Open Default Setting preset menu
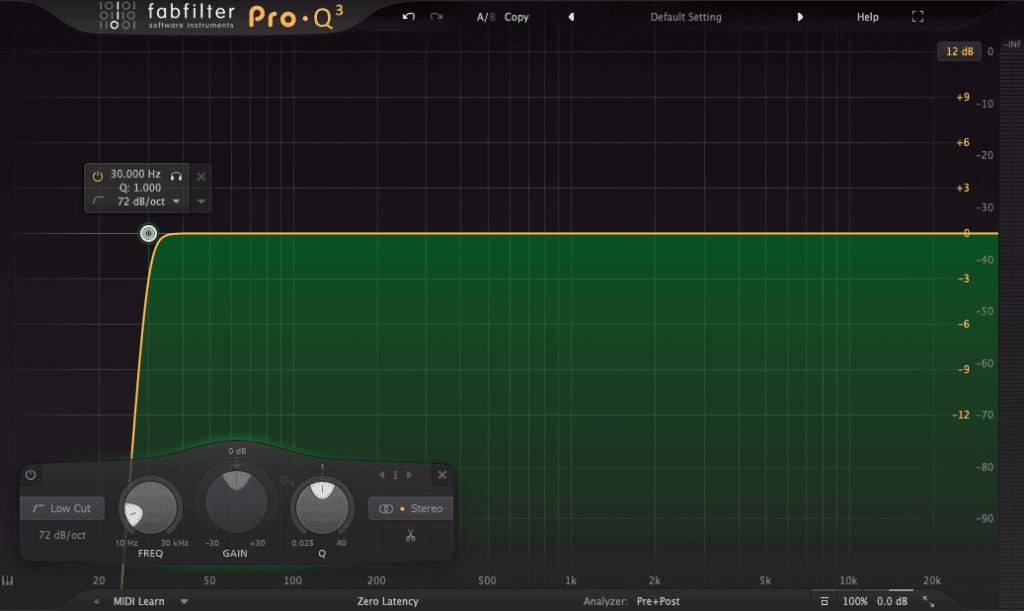This screenshot has height=611, width=1024. (x=686, y=17)
